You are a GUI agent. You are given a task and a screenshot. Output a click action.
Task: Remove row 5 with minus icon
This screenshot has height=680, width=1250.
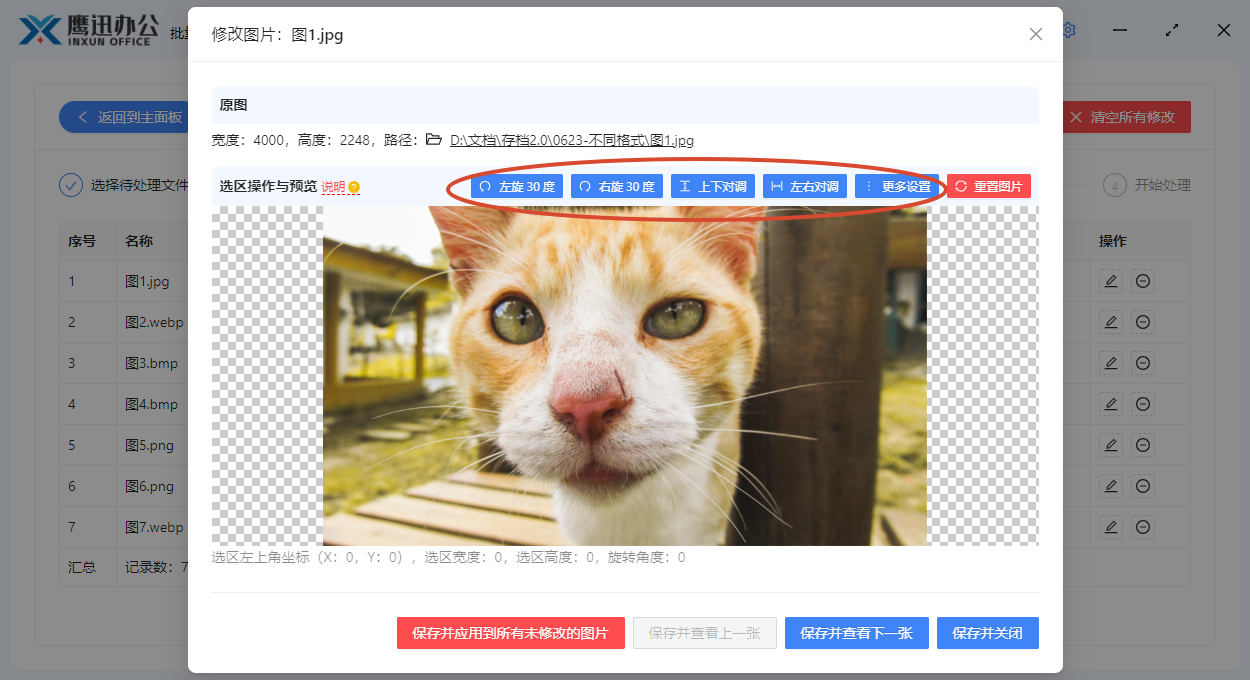click(x=1143, y=445)
